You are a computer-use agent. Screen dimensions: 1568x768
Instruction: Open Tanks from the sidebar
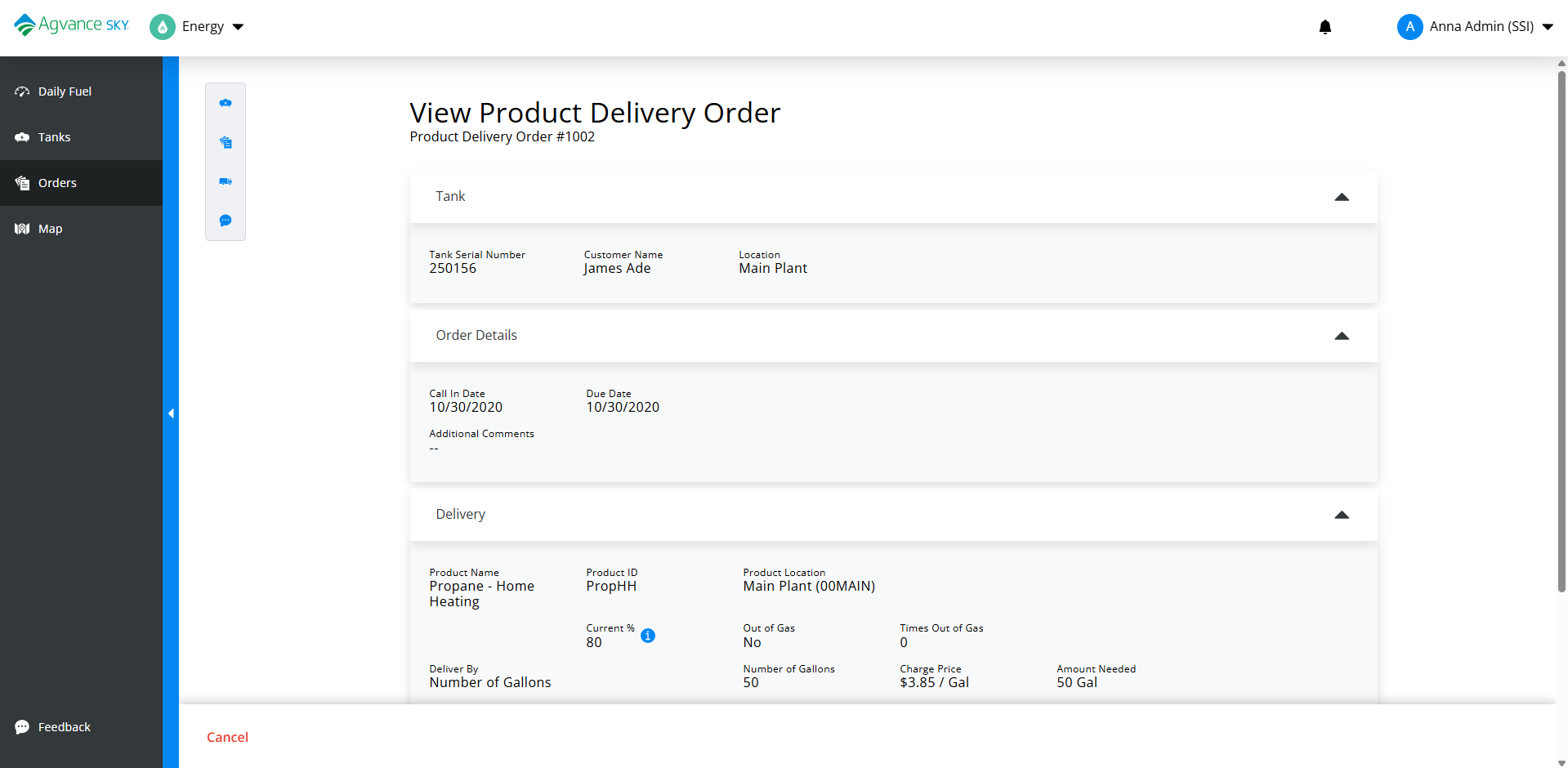pos(54,137)
